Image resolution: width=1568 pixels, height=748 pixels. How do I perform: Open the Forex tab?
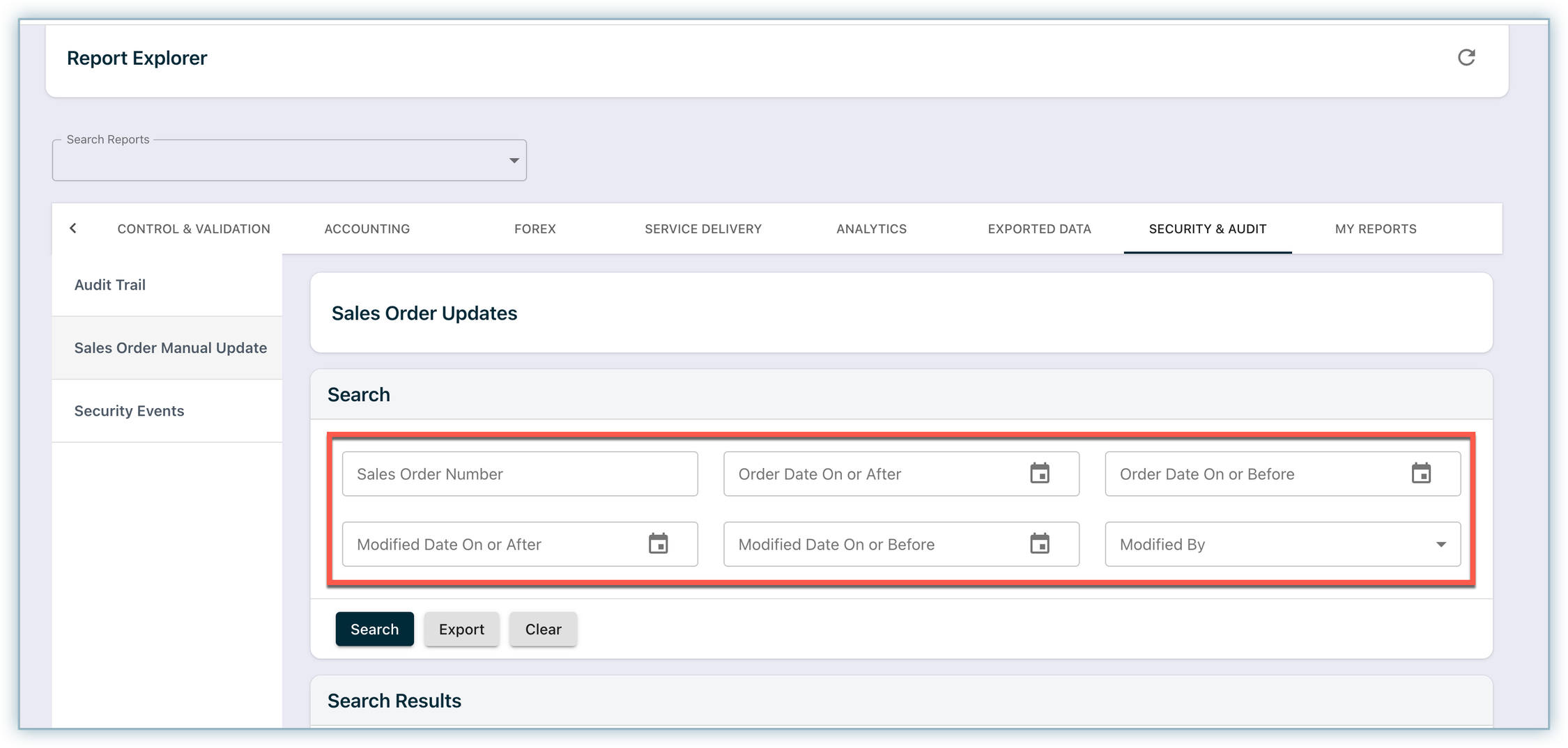535,229
